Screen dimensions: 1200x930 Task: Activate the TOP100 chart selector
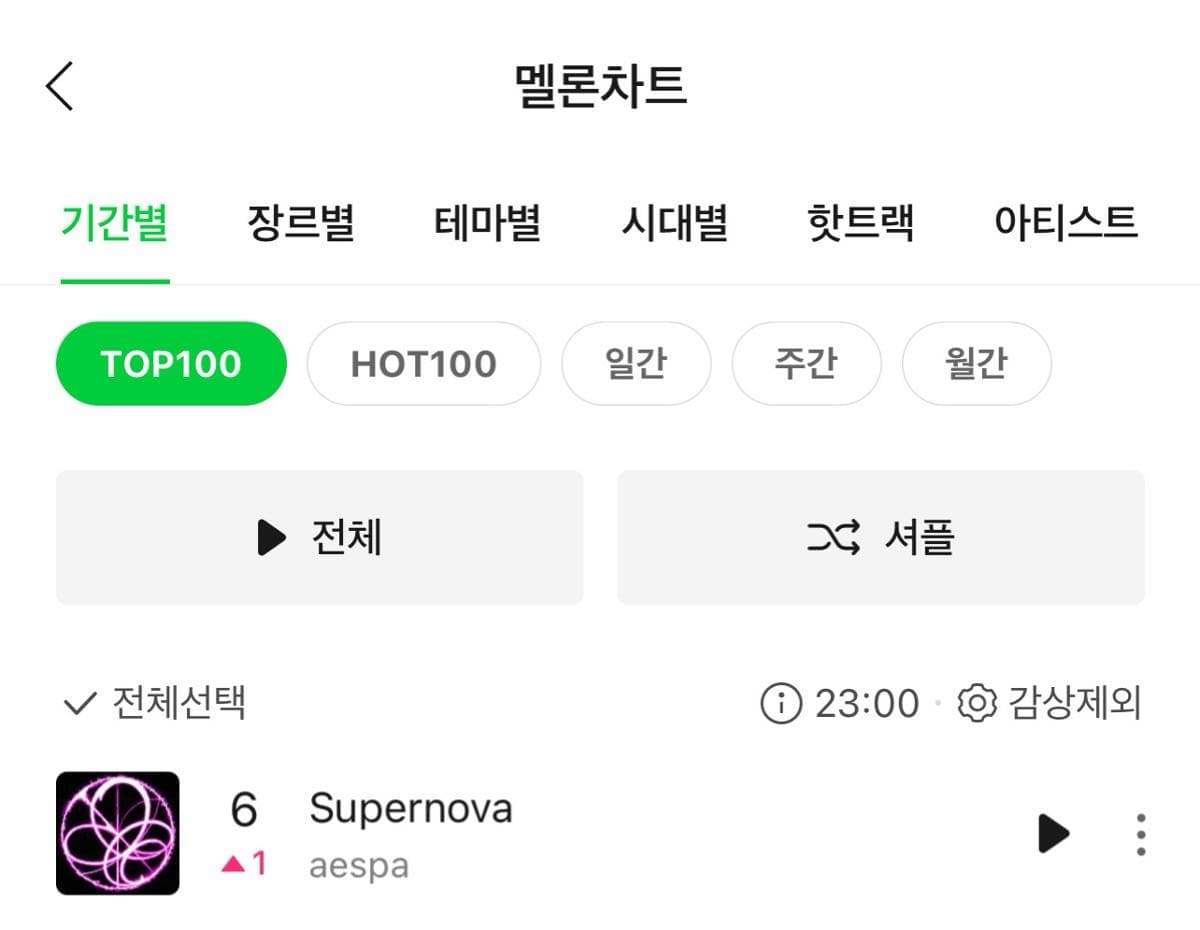tap(170, 363)
